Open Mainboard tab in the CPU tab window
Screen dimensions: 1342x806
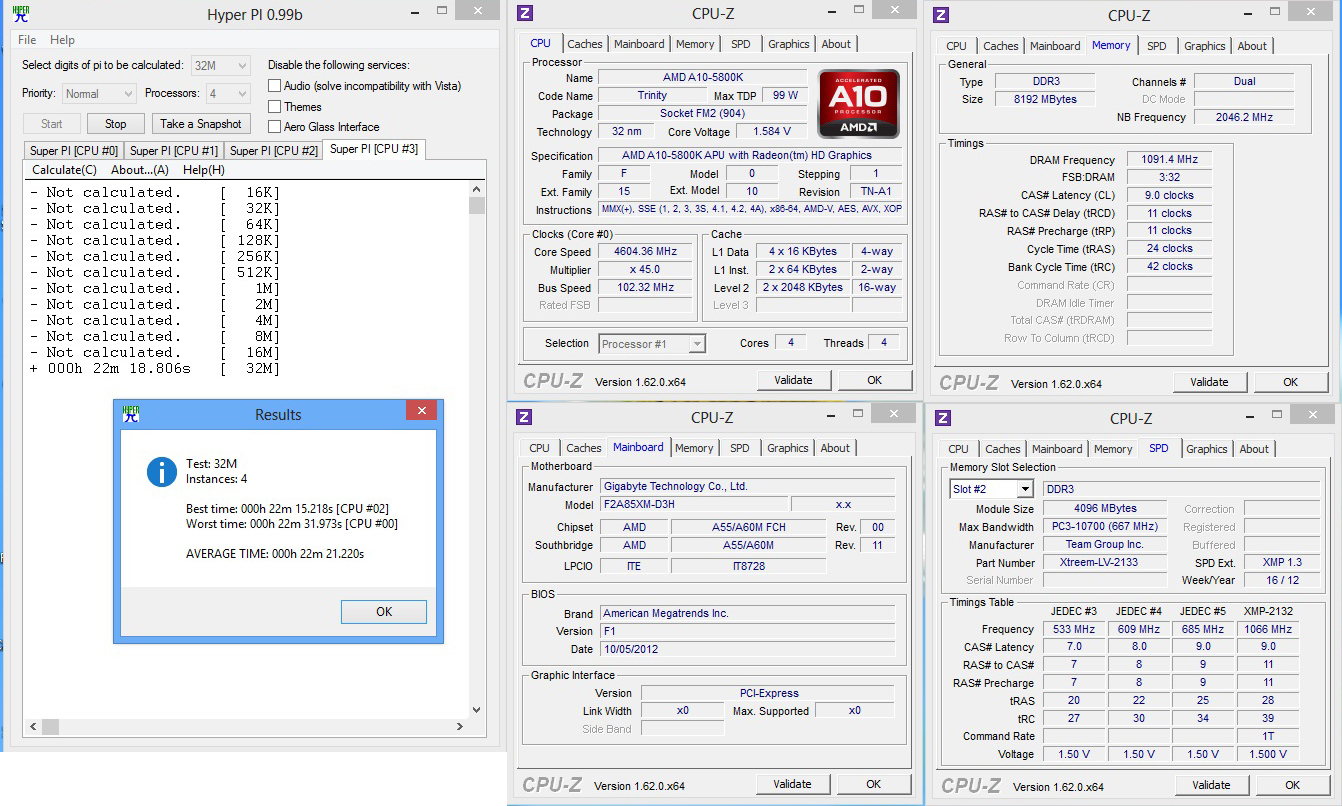click(x=639, y=44)
